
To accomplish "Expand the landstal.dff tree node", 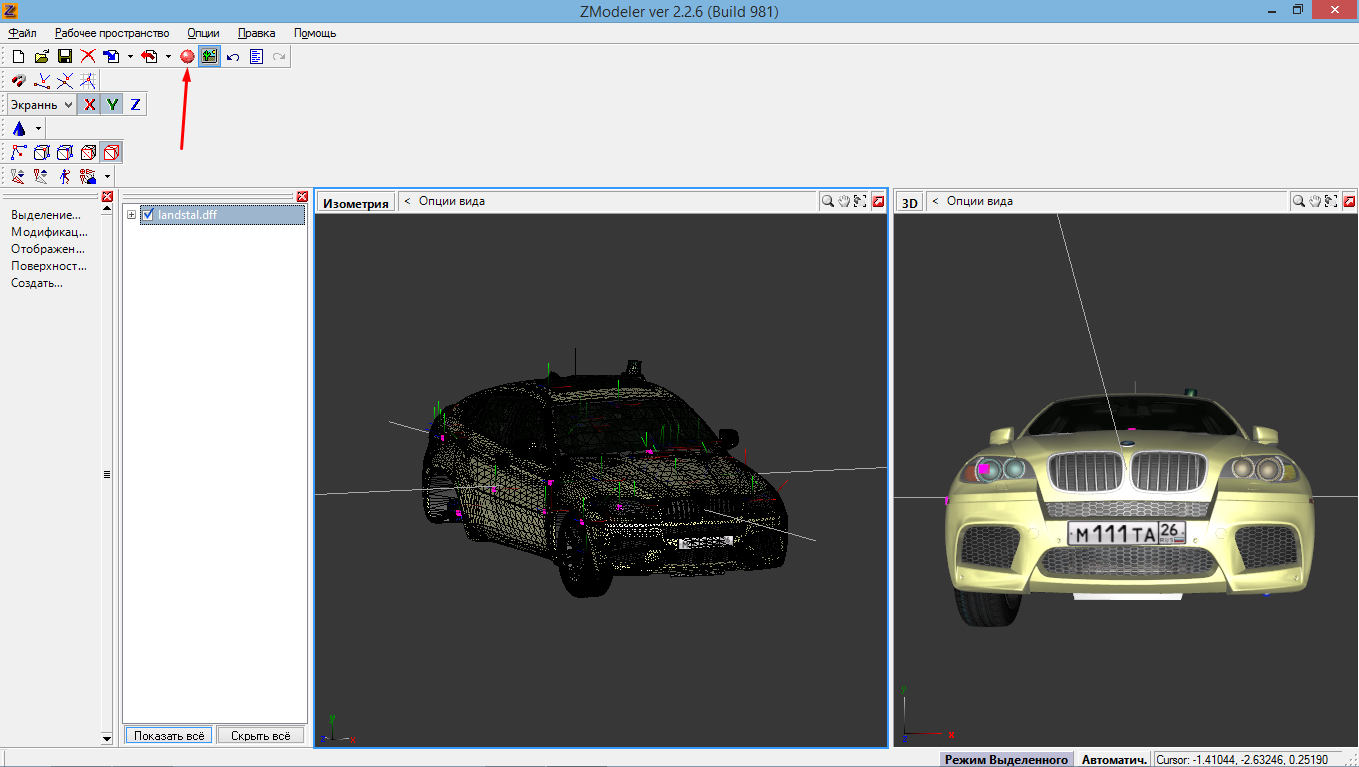I will point(132,215).
